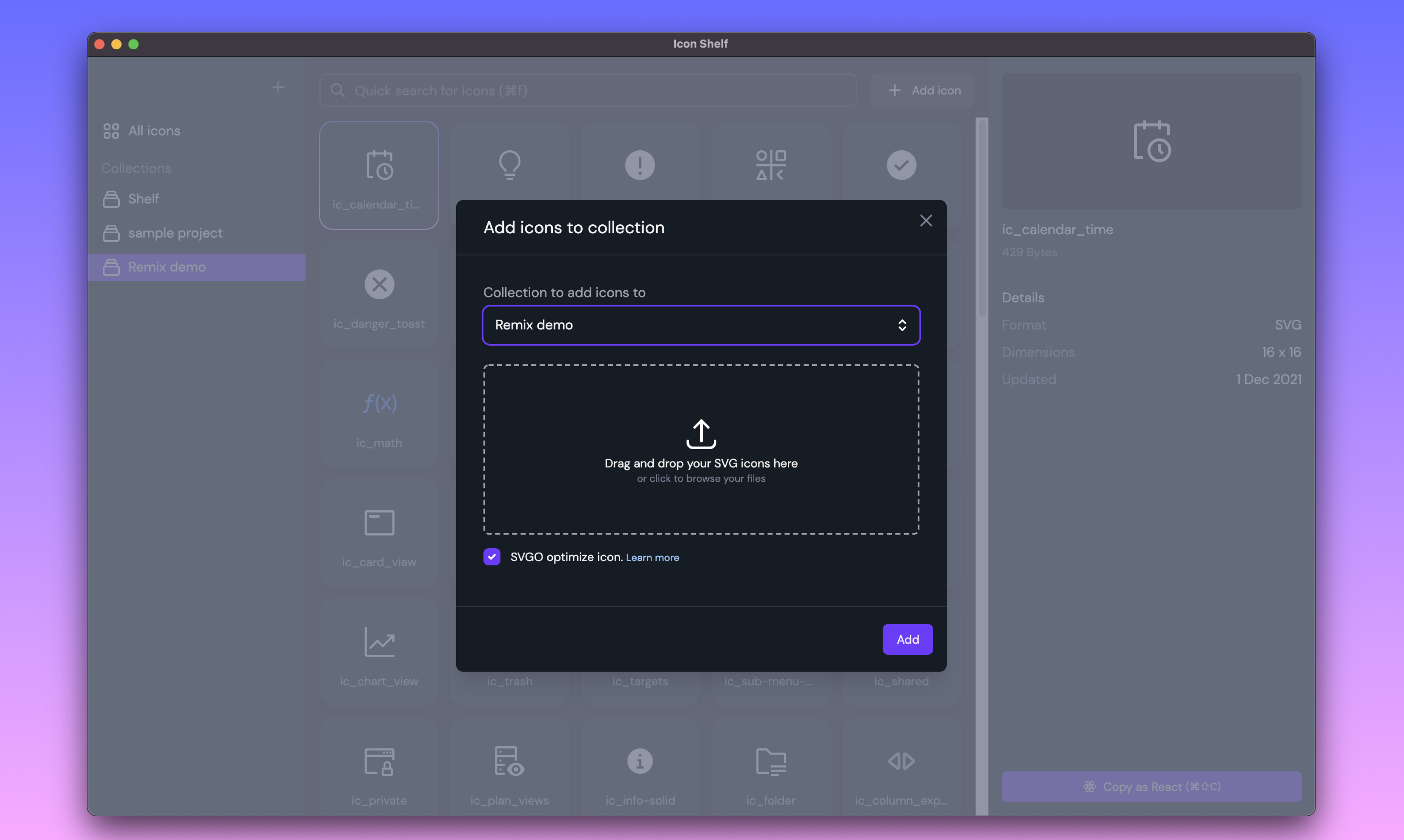Select the exclamation alert icon tile
This screenshot has width=1404, height=840.
[640, 165]
